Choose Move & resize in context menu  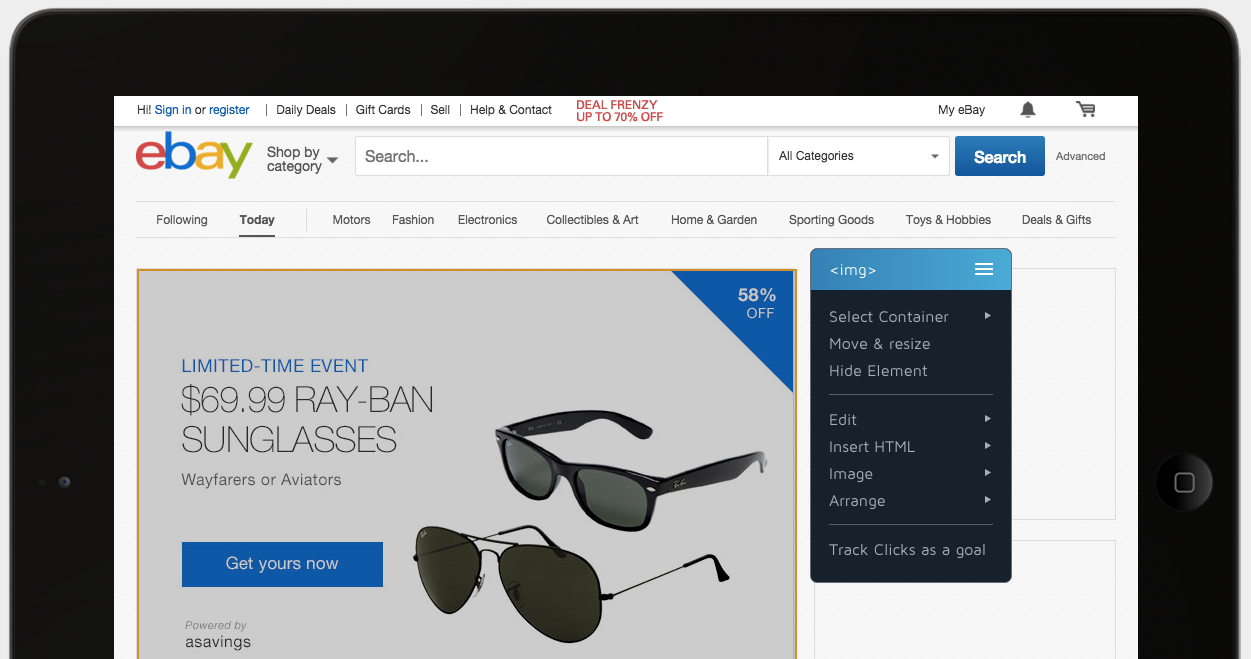pos(880,344)
